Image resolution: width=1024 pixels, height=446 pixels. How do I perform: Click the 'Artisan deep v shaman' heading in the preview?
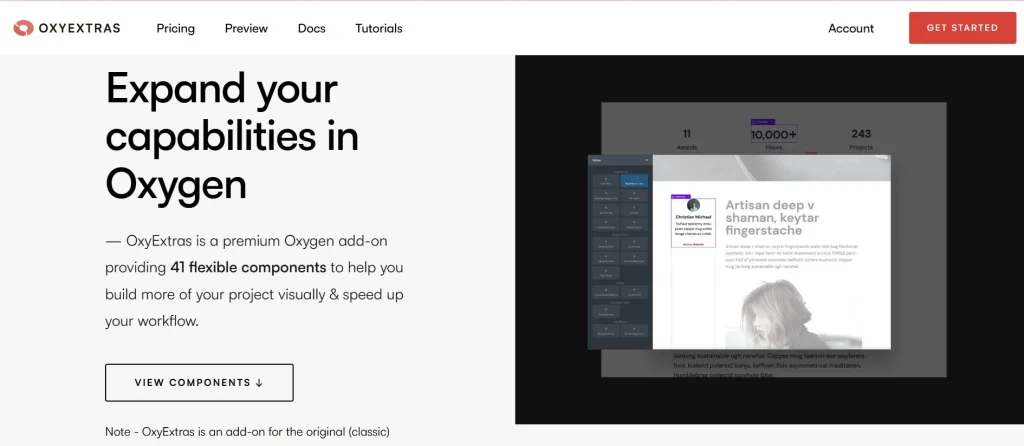(772, 217)
